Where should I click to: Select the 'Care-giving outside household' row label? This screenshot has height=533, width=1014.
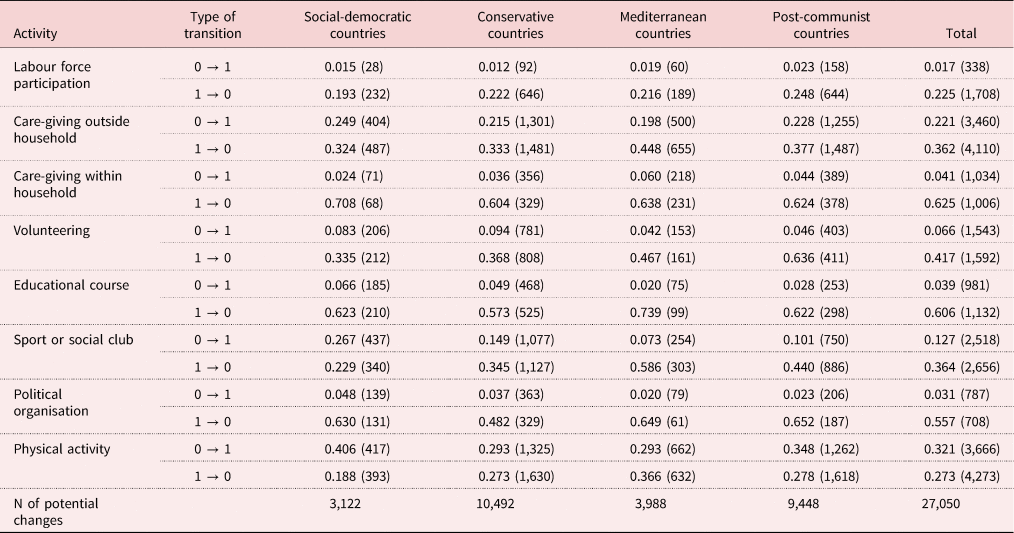pyautogui.click(x=71, y=129)
